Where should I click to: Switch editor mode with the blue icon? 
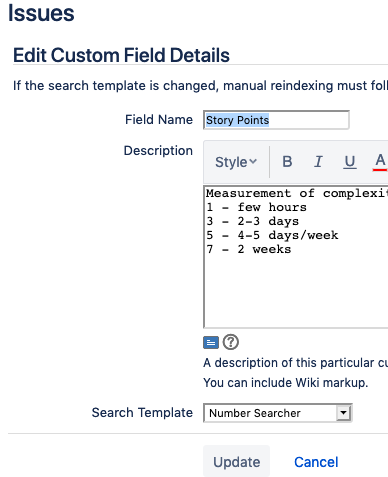coord(211,342)
